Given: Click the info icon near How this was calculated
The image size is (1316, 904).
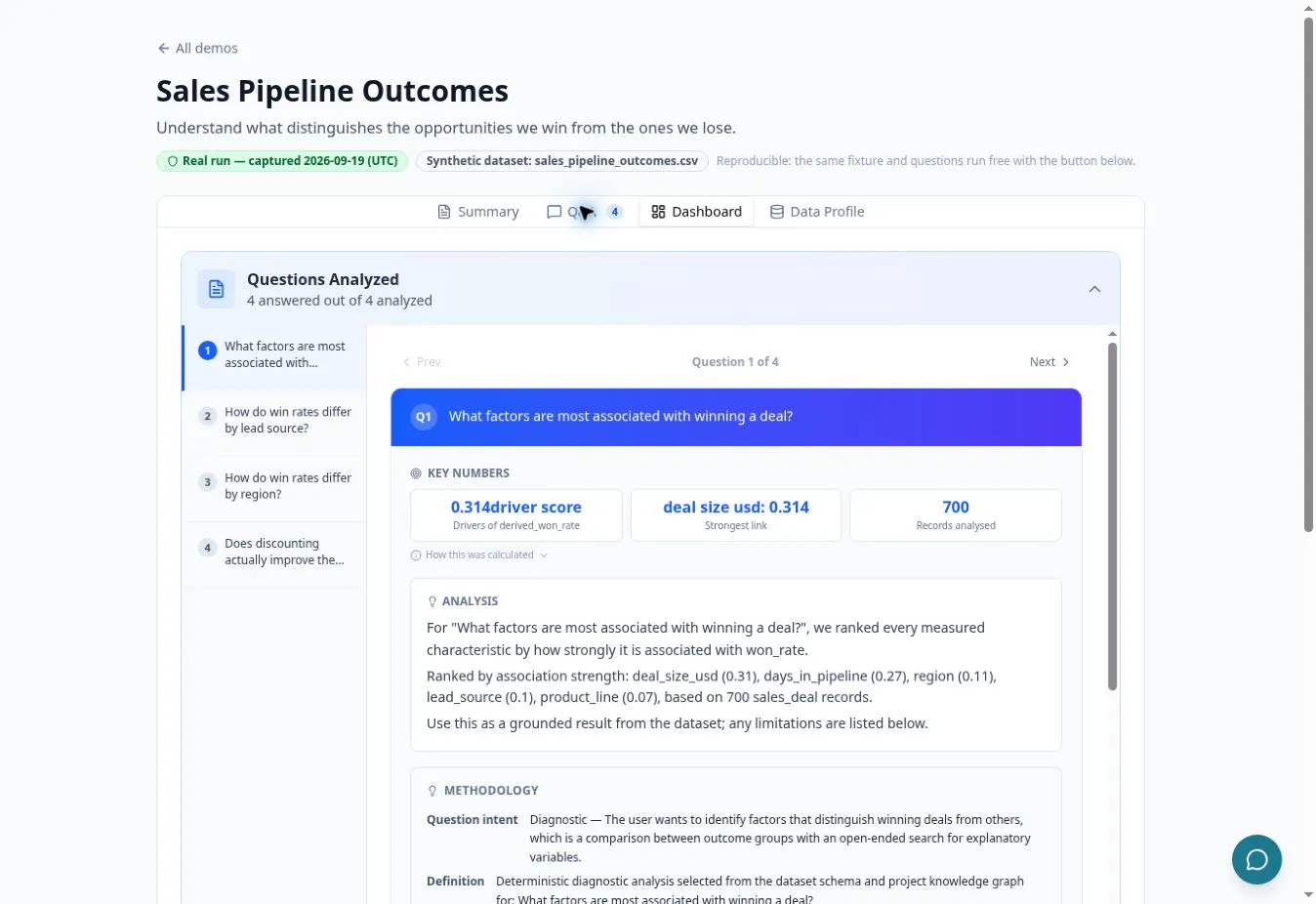Looking at the screenshot, I should pos(416,555).
